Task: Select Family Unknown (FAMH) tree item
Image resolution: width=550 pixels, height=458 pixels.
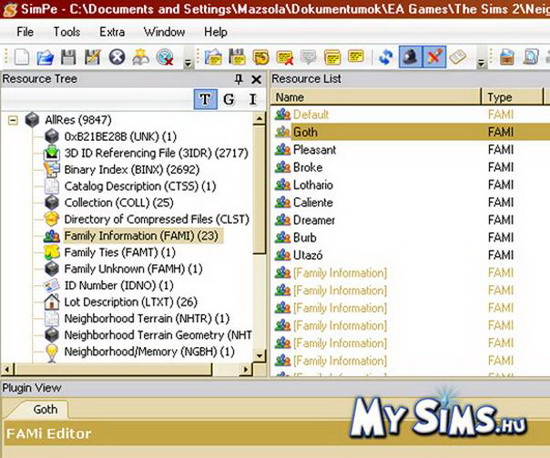Action: point(133,269)
